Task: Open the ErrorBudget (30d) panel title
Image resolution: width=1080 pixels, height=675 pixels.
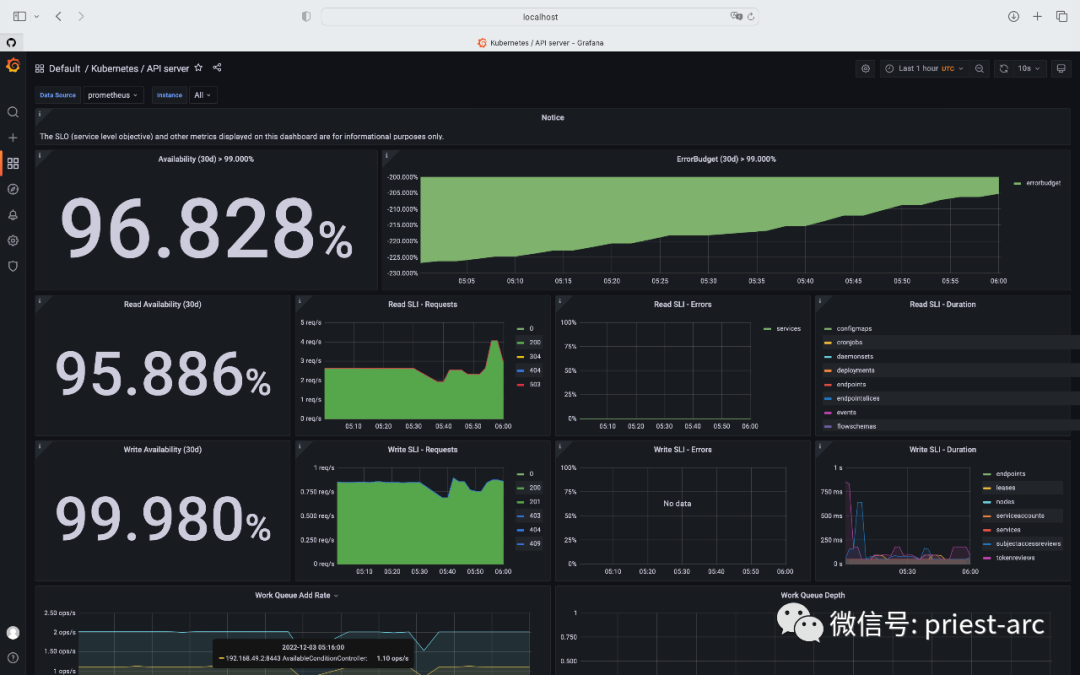Action: [726, 159]
